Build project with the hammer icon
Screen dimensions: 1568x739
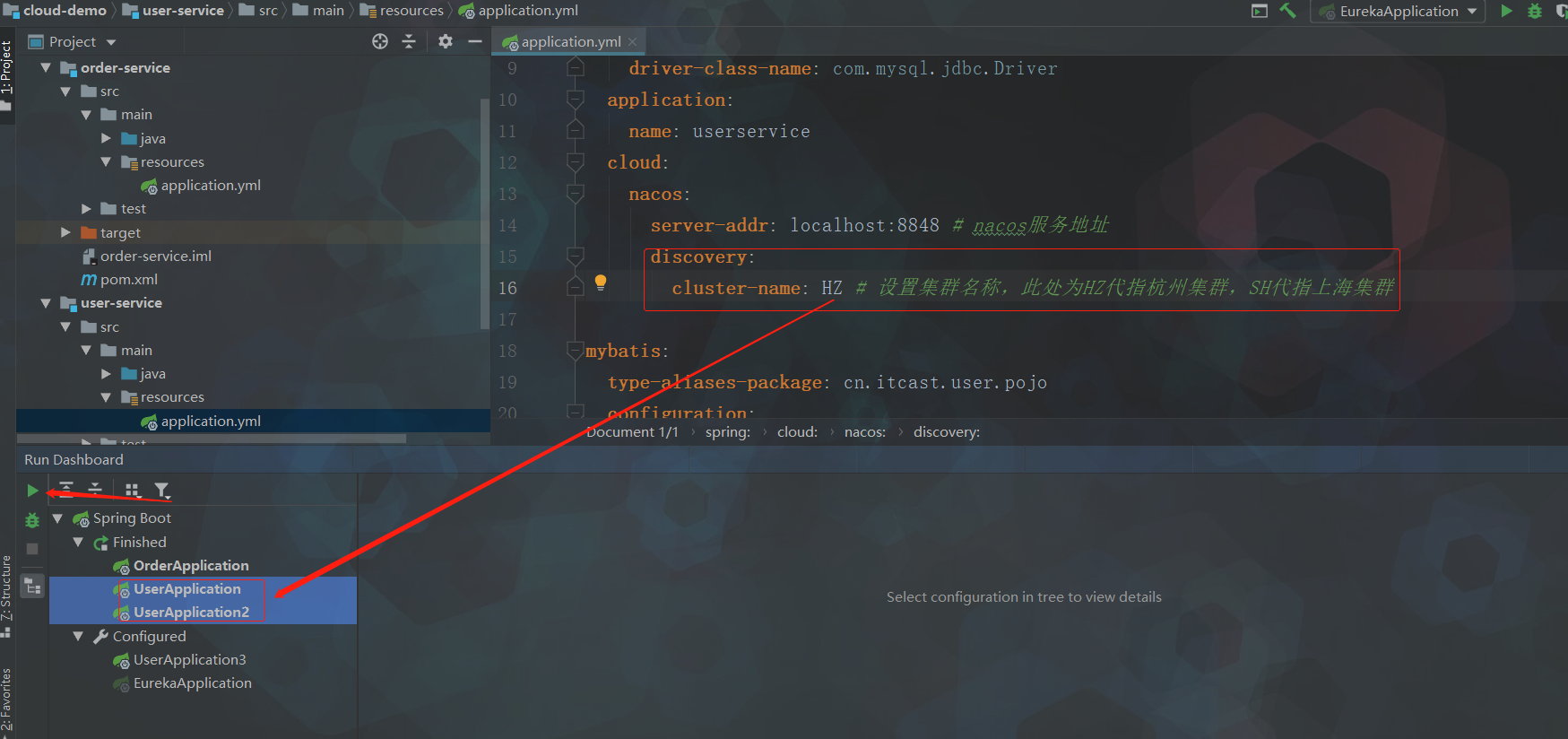coord(1288,11)
